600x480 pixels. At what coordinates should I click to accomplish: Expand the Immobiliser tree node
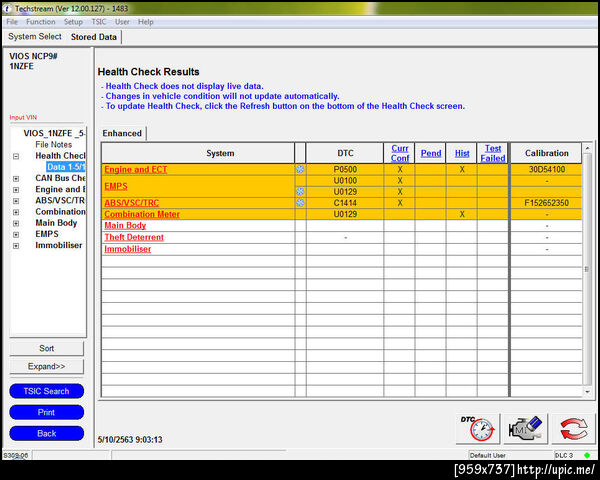coord(16,246)
